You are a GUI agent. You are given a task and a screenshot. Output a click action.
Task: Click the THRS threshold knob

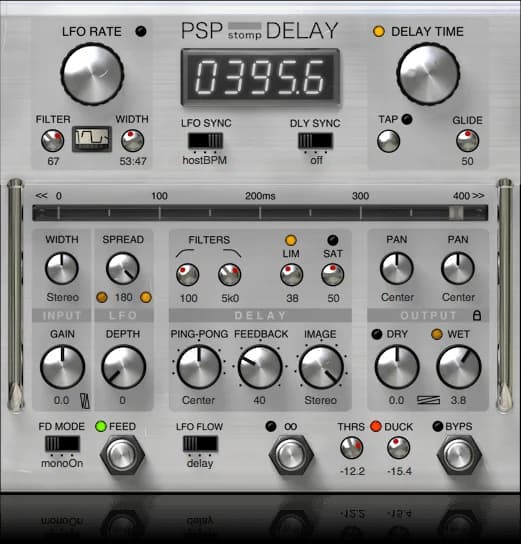coord(352,448)
